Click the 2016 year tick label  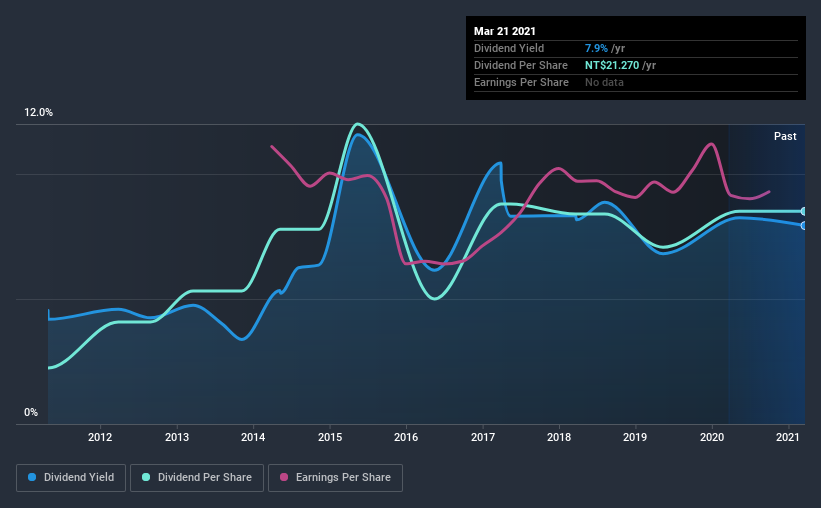406,437
